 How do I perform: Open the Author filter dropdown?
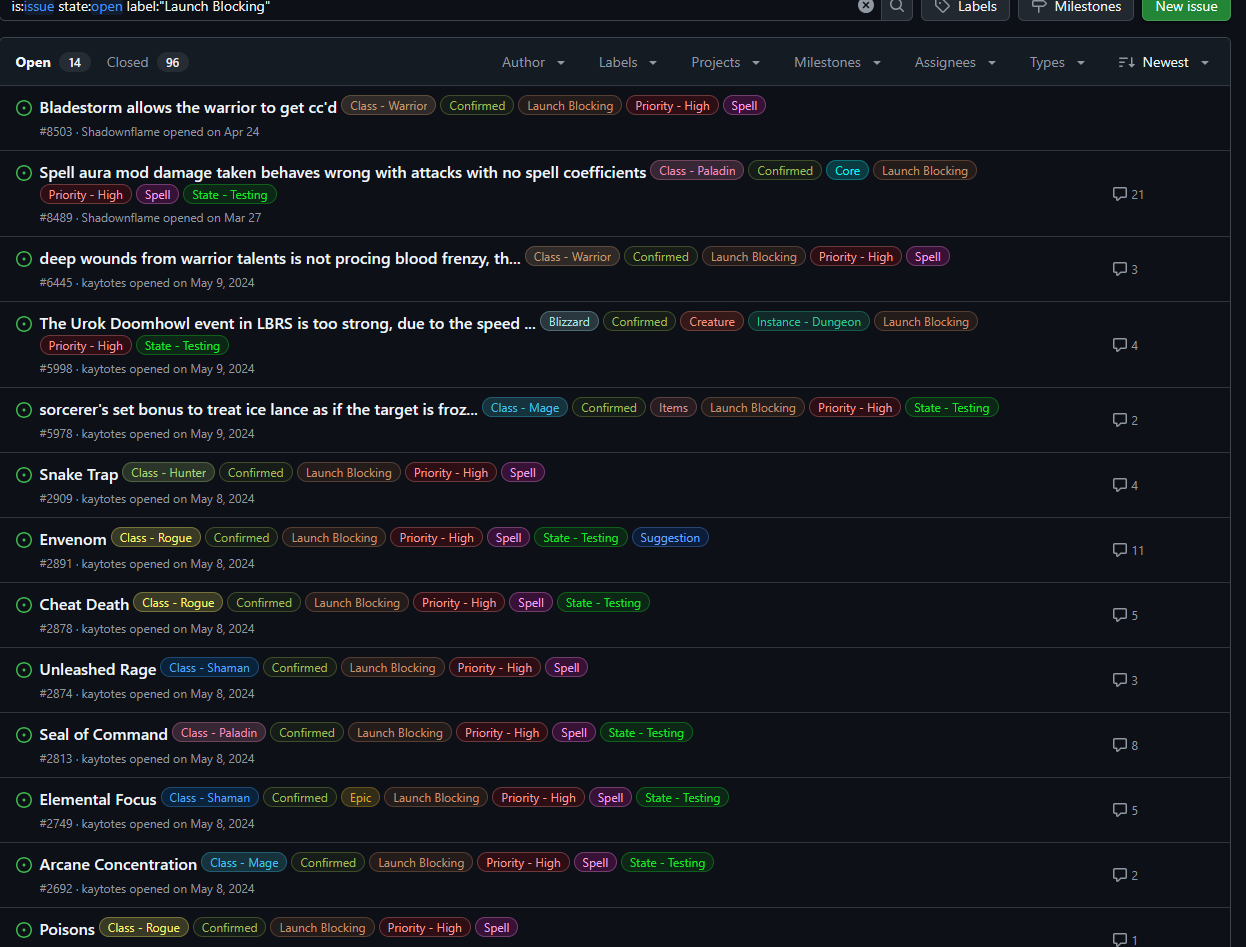point(533,62)
